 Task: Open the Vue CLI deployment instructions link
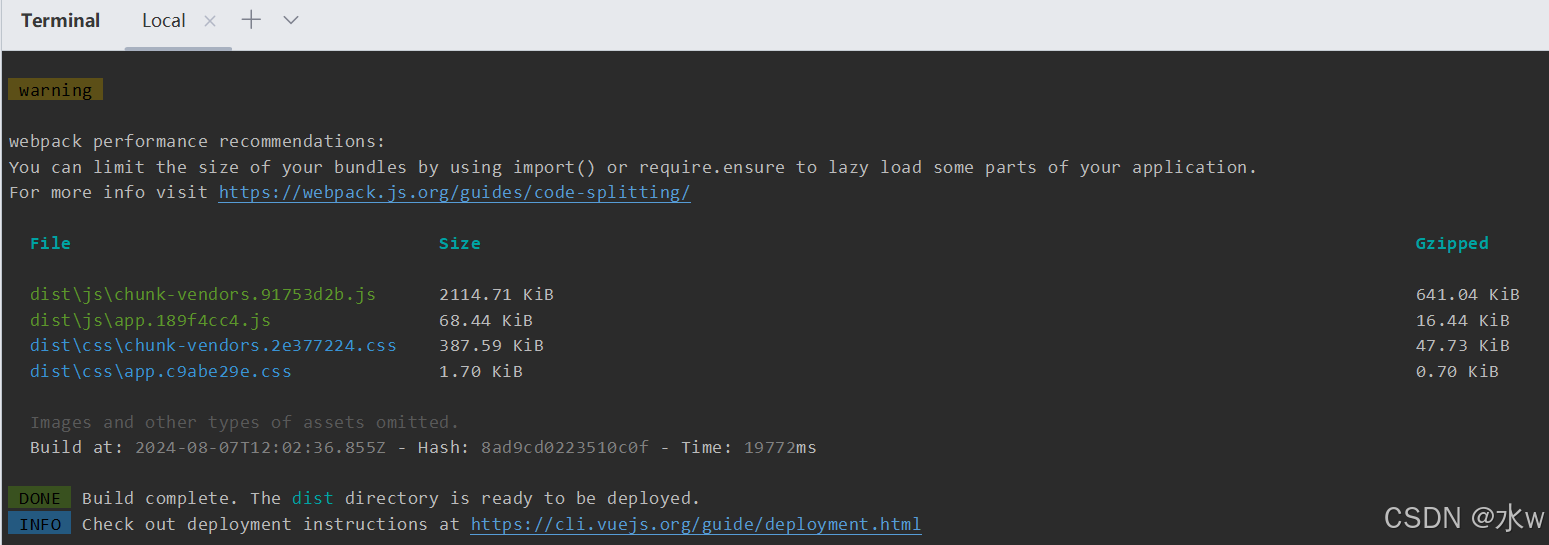[696, 524]
